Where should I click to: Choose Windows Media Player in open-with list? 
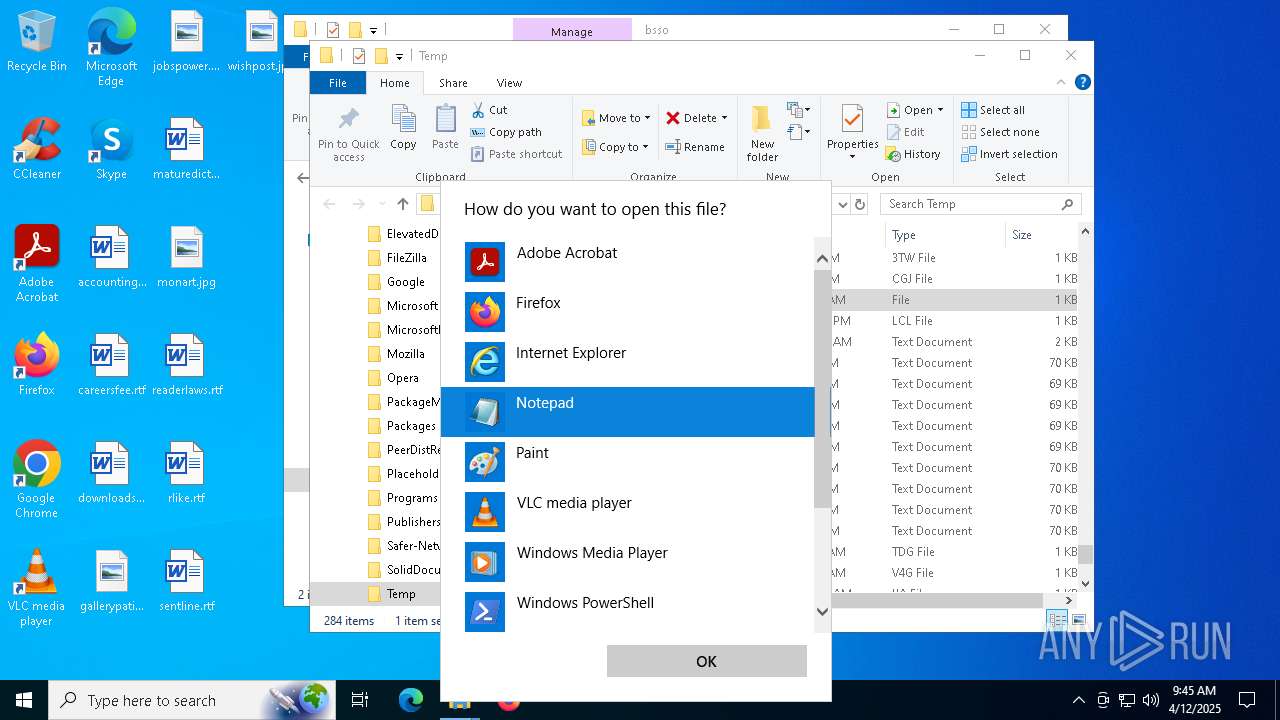pos(627,562)
